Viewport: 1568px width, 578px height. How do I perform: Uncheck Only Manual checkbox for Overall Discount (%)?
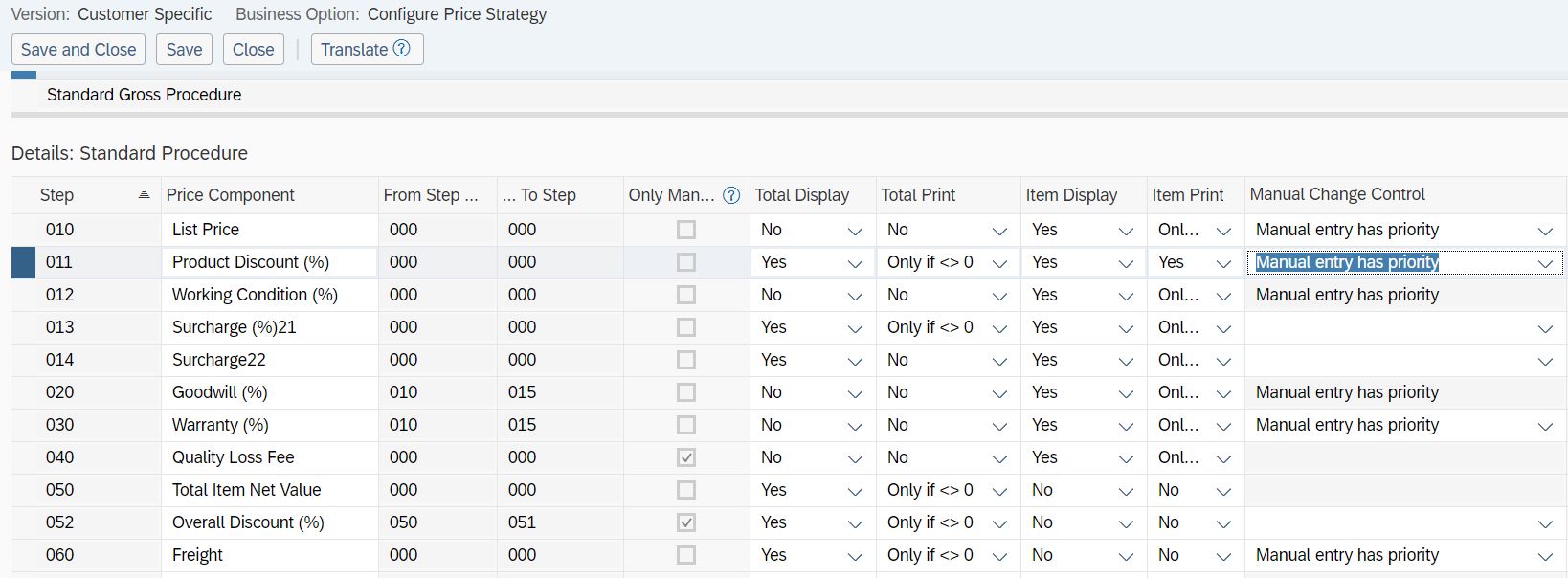[686, 522]
